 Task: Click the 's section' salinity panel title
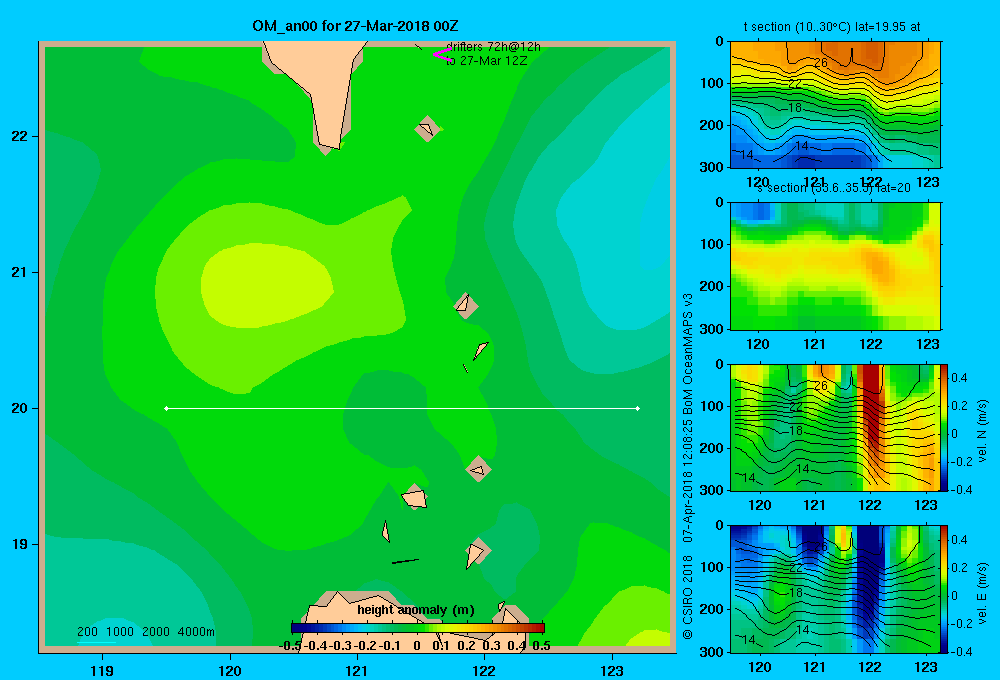click(x=834, y=188)
